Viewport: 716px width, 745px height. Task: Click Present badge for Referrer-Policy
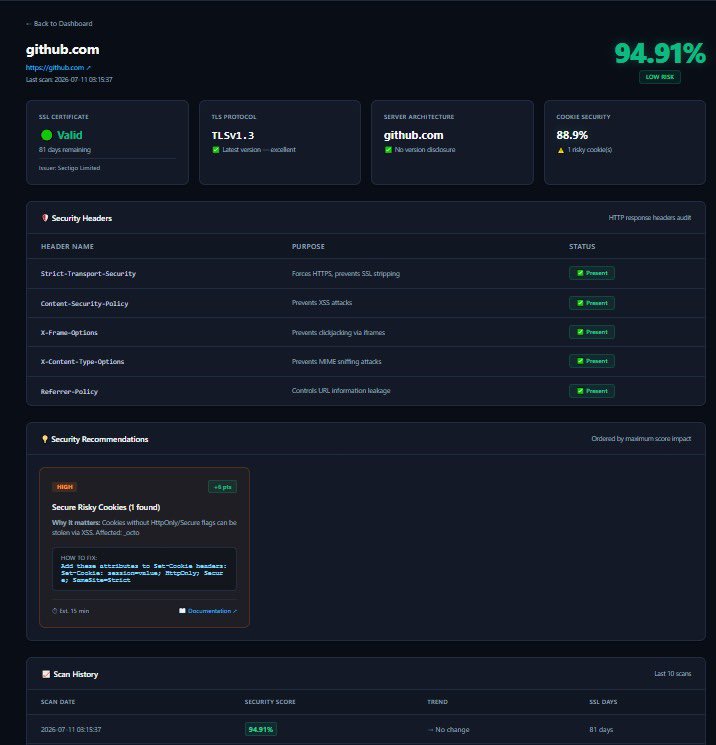[592, 391]
